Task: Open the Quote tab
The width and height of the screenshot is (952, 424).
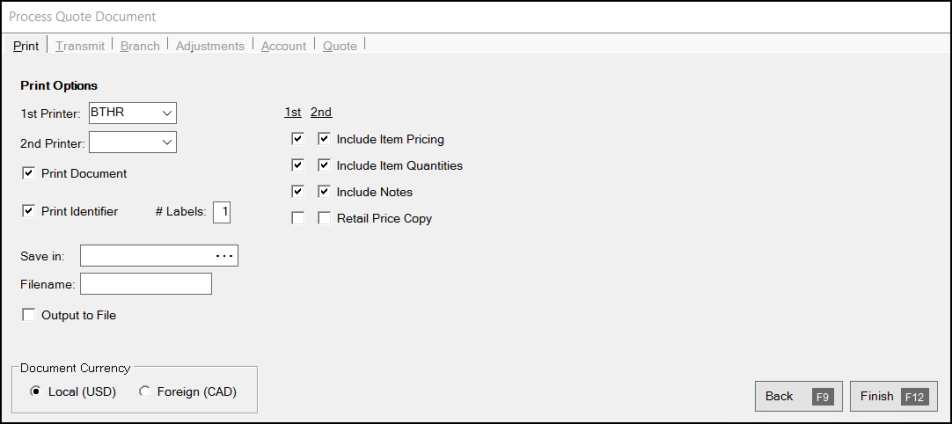Action: pyautogui.click(x=339, y=46)
